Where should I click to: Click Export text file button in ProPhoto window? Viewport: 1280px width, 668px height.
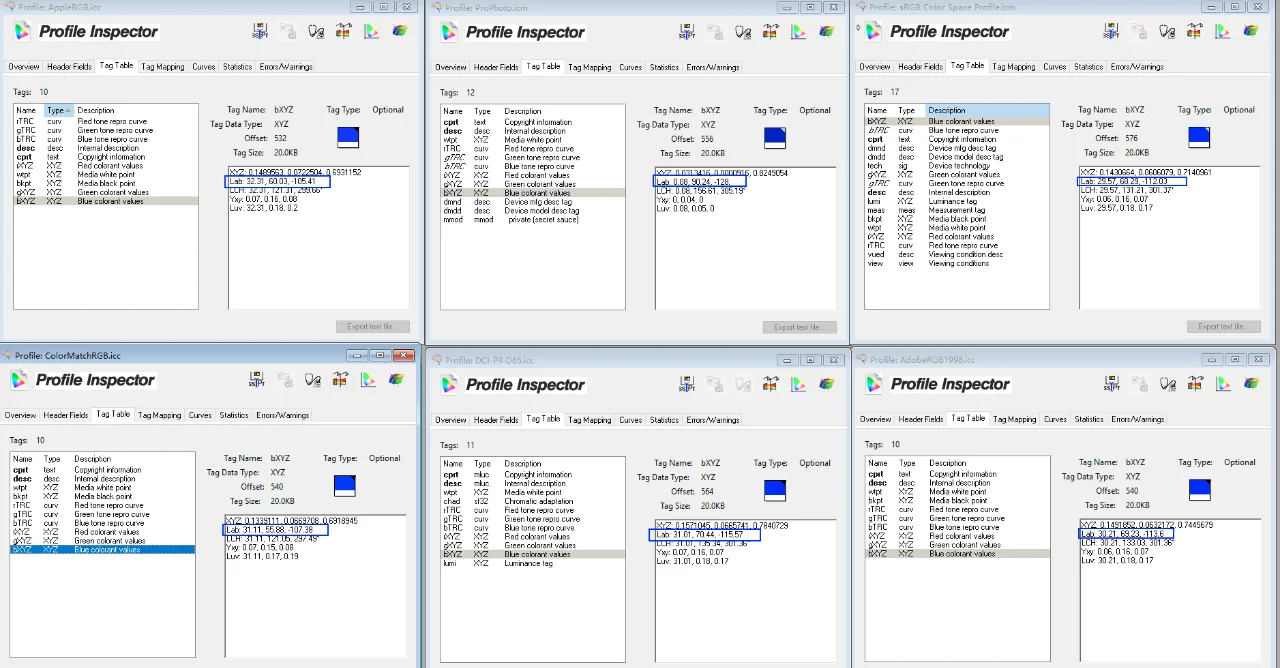point(799,327)
